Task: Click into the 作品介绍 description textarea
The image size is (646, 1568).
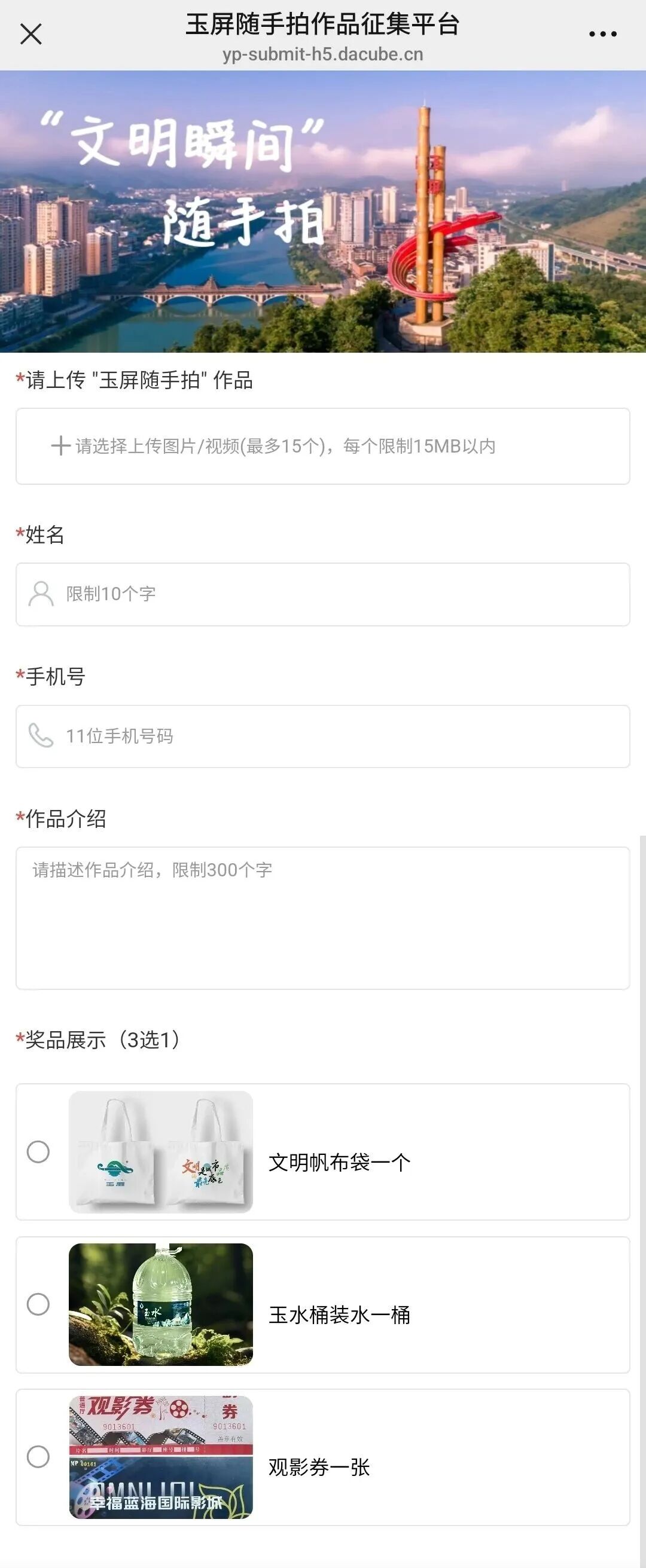Action: [322, 918]
